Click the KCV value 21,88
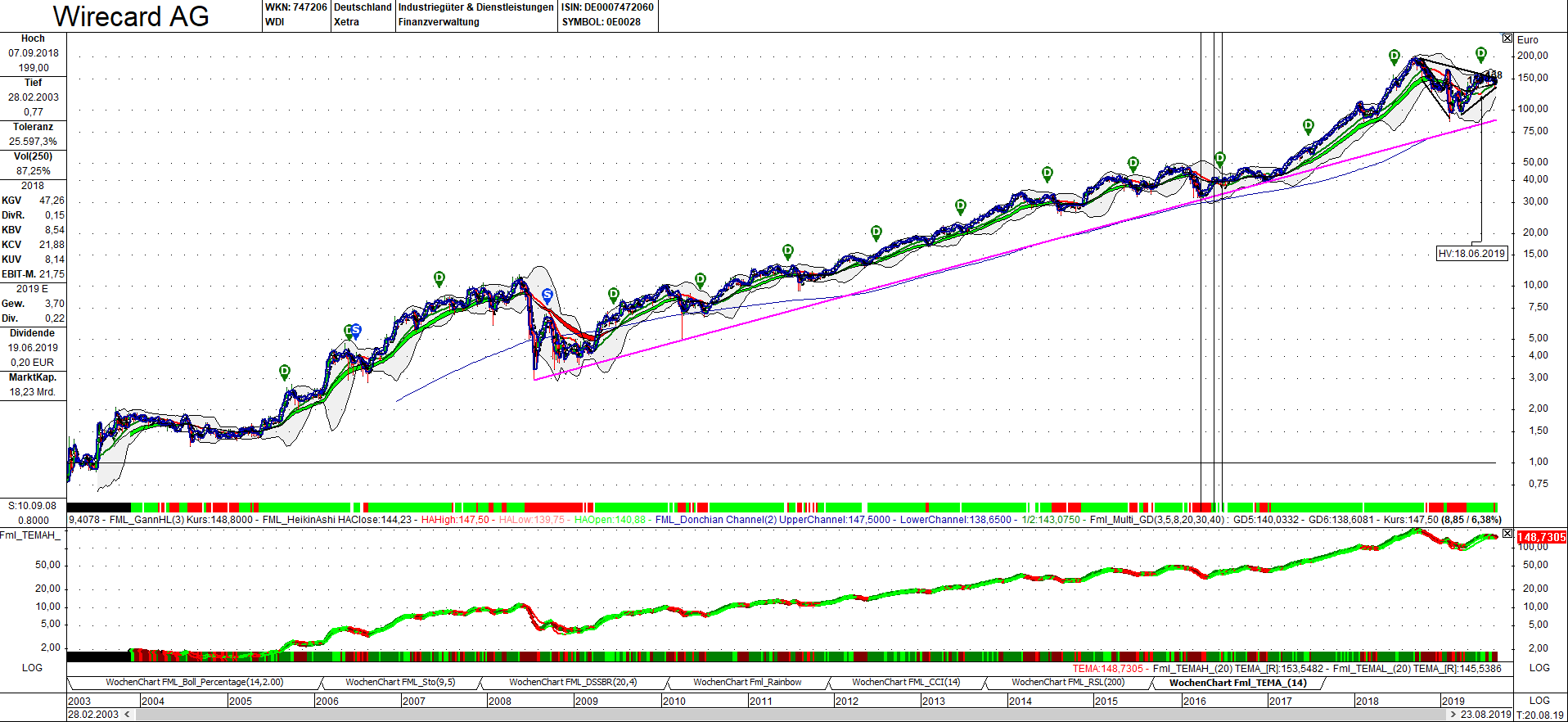The width and height of the screenshot is (1568, 722). (52, 245)
